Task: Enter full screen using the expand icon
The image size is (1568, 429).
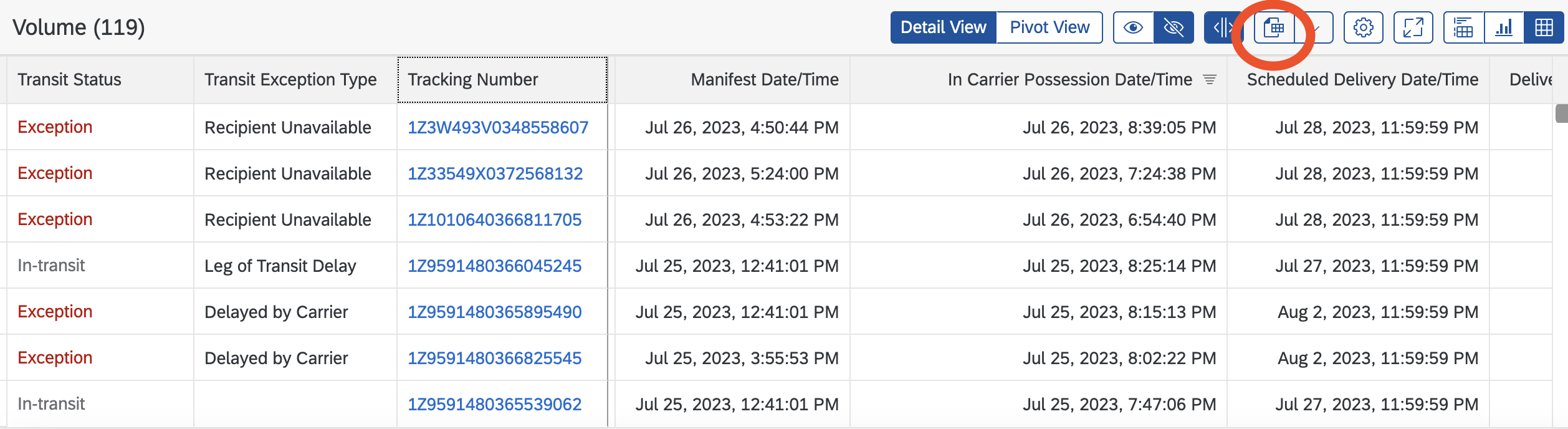Action: (1413, 28)
